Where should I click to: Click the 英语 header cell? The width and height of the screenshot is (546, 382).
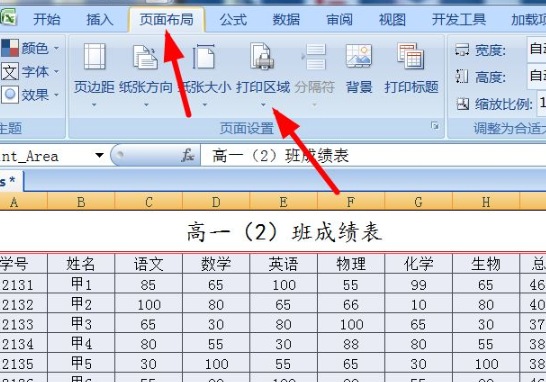[283, 264]
